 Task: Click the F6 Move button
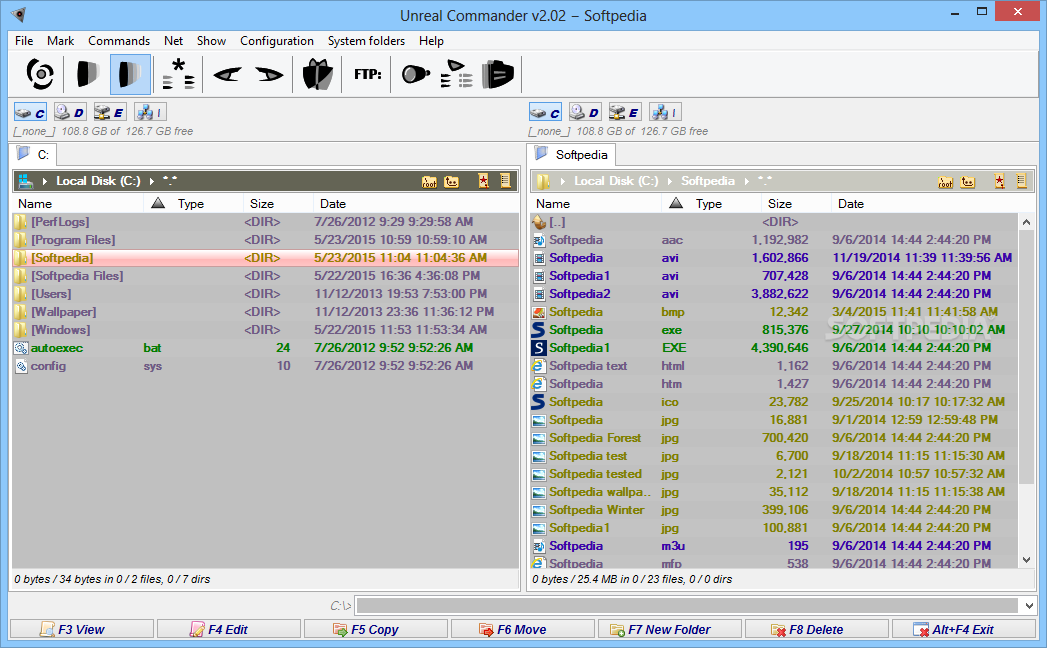tap(523, 629)
